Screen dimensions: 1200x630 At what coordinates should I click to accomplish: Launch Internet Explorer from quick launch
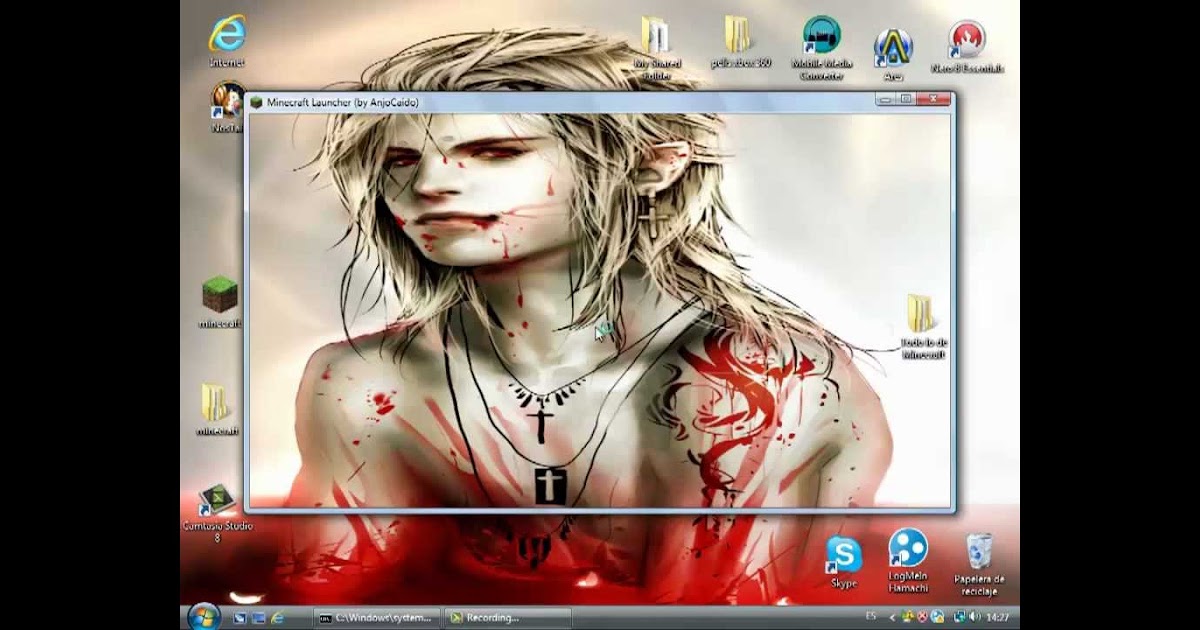coord(277,618)
